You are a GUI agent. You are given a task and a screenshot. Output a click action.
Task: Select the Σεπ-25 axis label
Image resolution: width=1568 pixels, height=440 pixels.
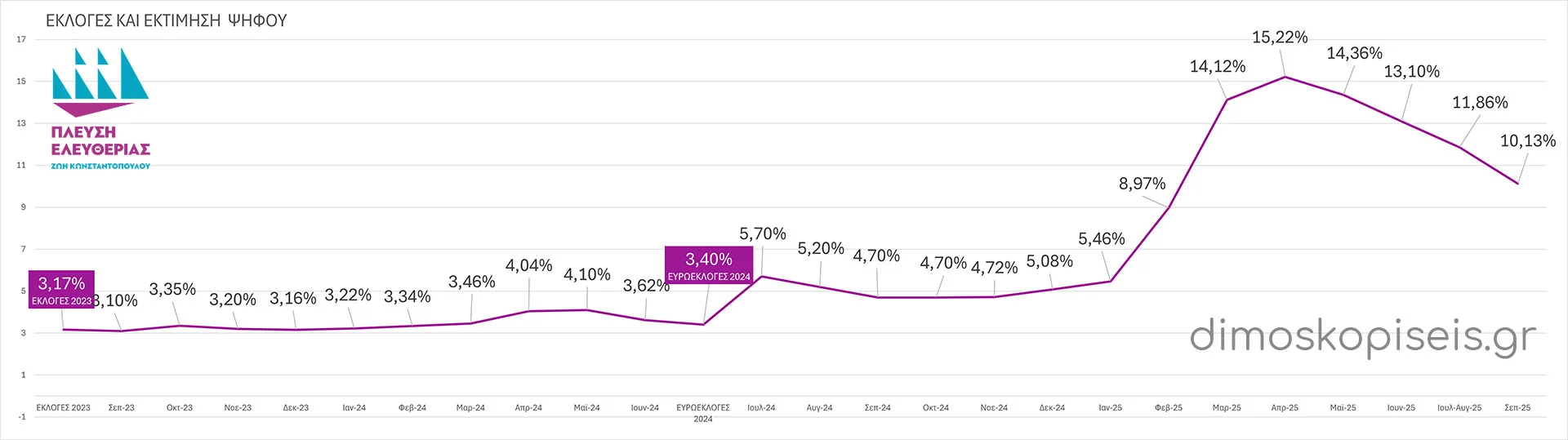1517,407
